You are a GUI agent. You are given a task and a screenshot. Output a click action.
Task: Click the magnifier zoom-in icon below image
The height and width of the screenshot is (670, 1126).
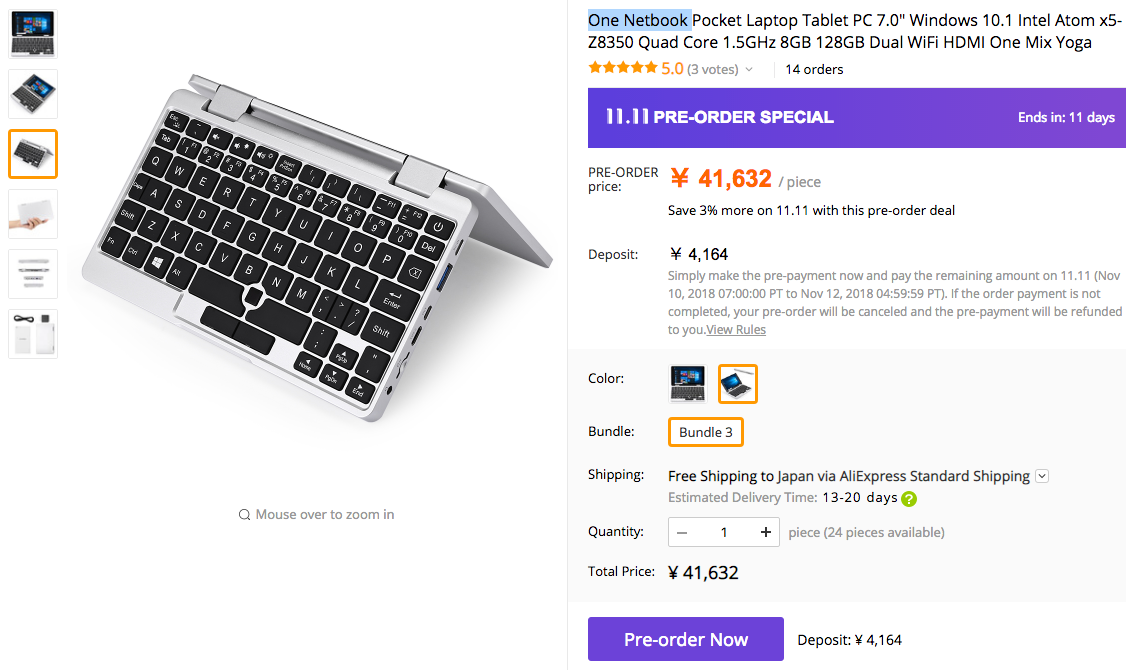(245, 514)
